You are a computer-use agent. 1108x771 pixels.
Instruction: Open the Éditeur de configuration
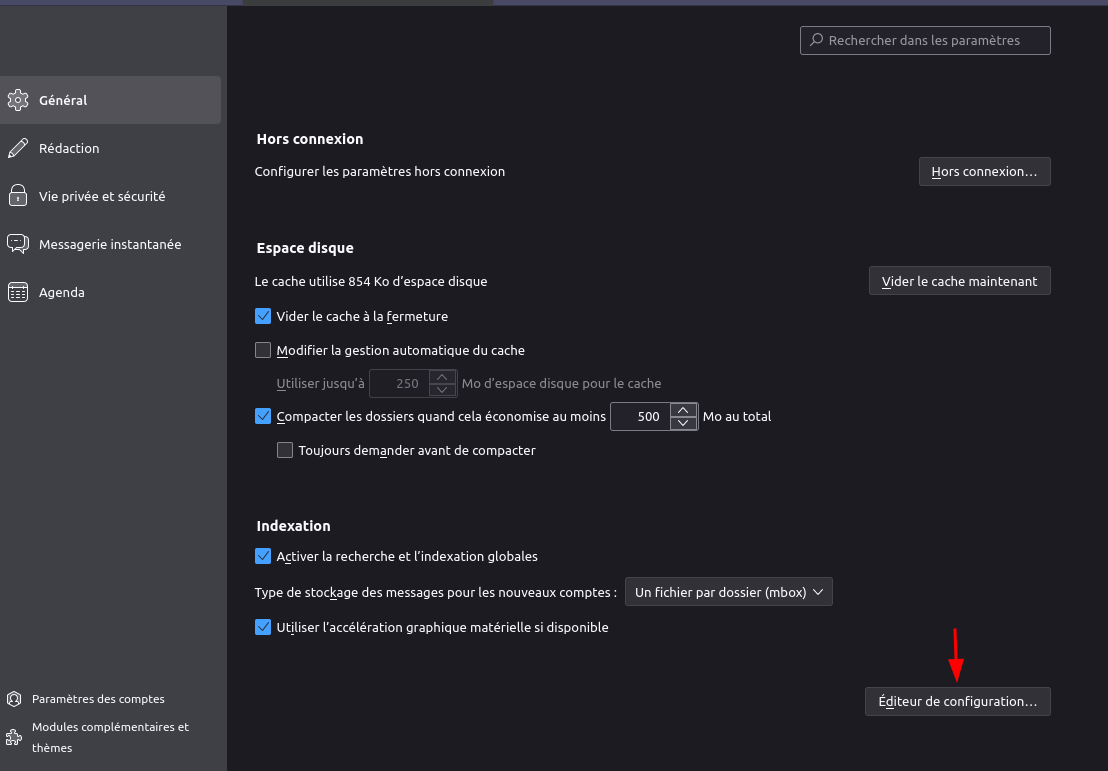[x=957, y=701]
